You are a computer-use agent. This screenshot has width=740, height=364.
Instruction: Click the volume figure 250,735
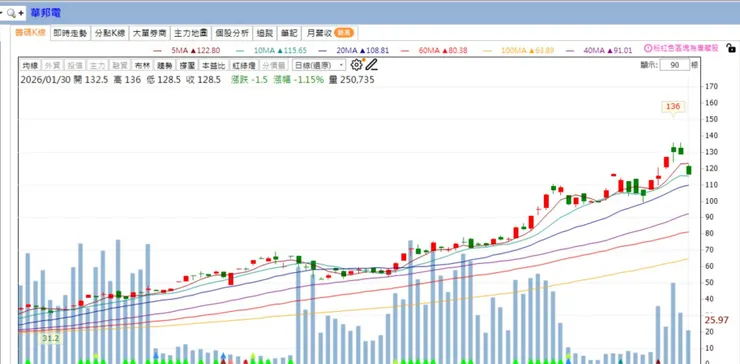[x=356, y=80]
